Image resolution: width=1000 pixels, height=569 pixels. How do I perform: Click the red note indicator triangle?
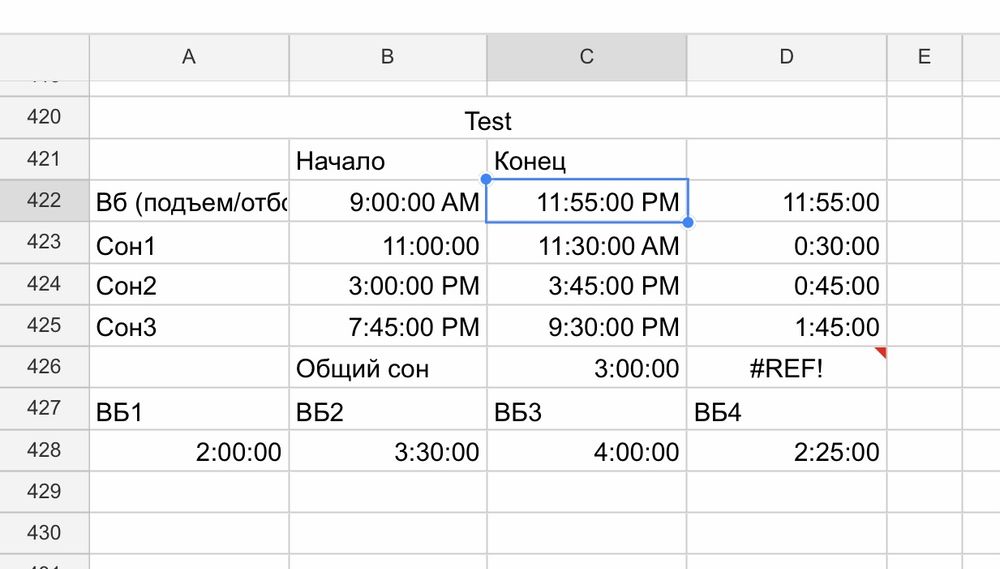881,352
